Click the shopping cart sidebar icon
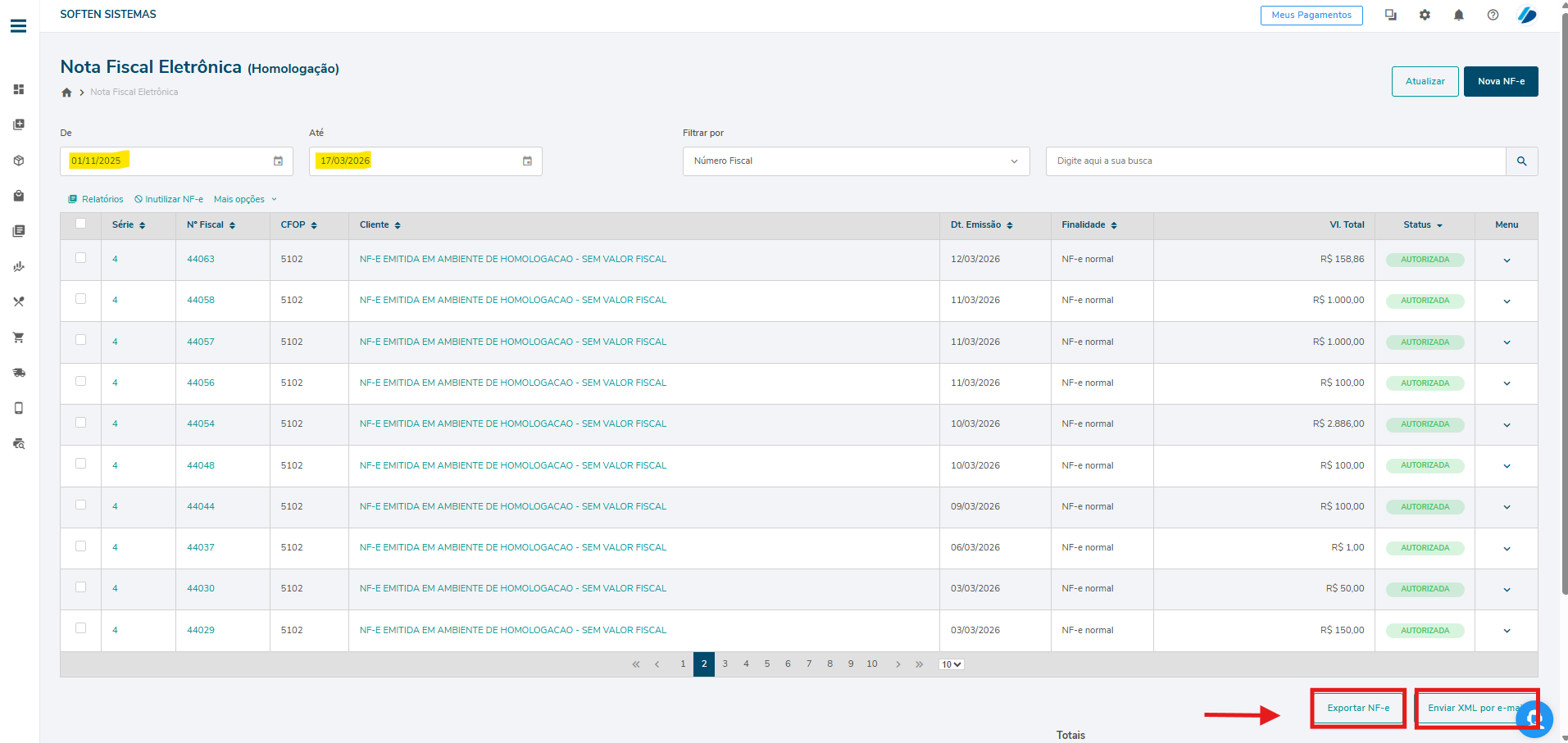 pyautogui.click(x=18, y=338)
